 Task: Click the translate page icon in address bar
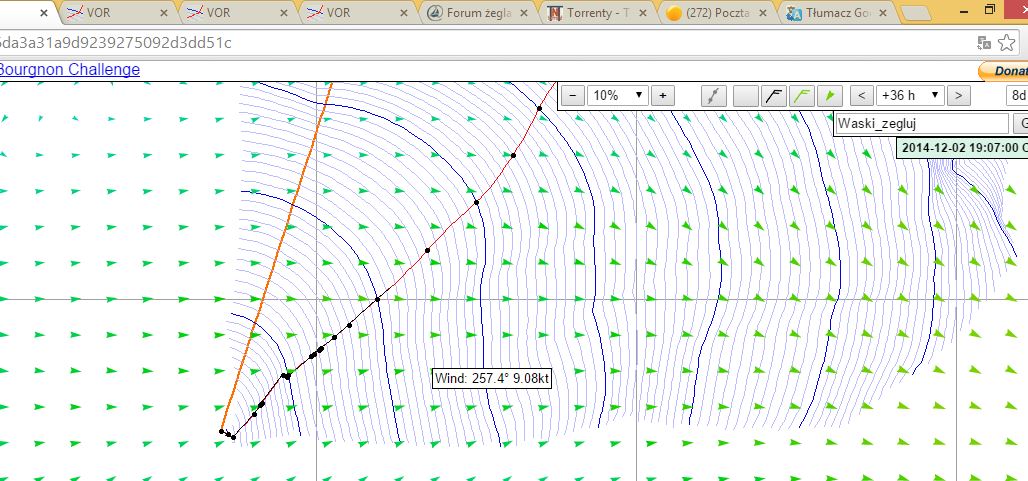pyautogui.click(x=984, y=43)
